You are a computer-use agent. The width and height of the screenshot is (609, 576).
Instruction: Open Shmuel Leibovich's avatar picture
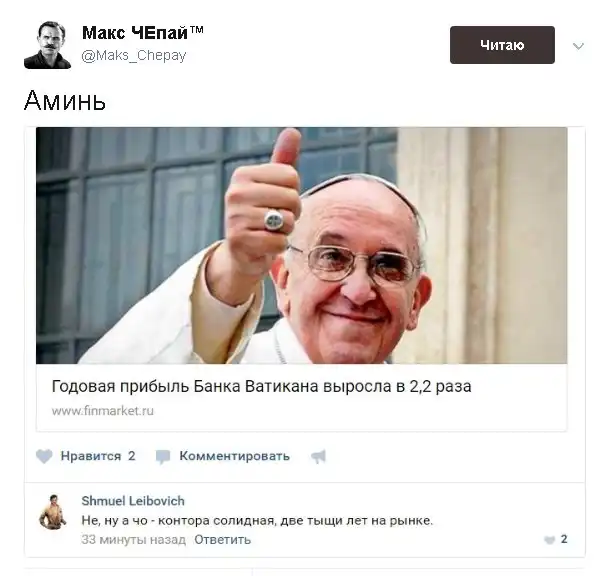click(x=53, y=512)
